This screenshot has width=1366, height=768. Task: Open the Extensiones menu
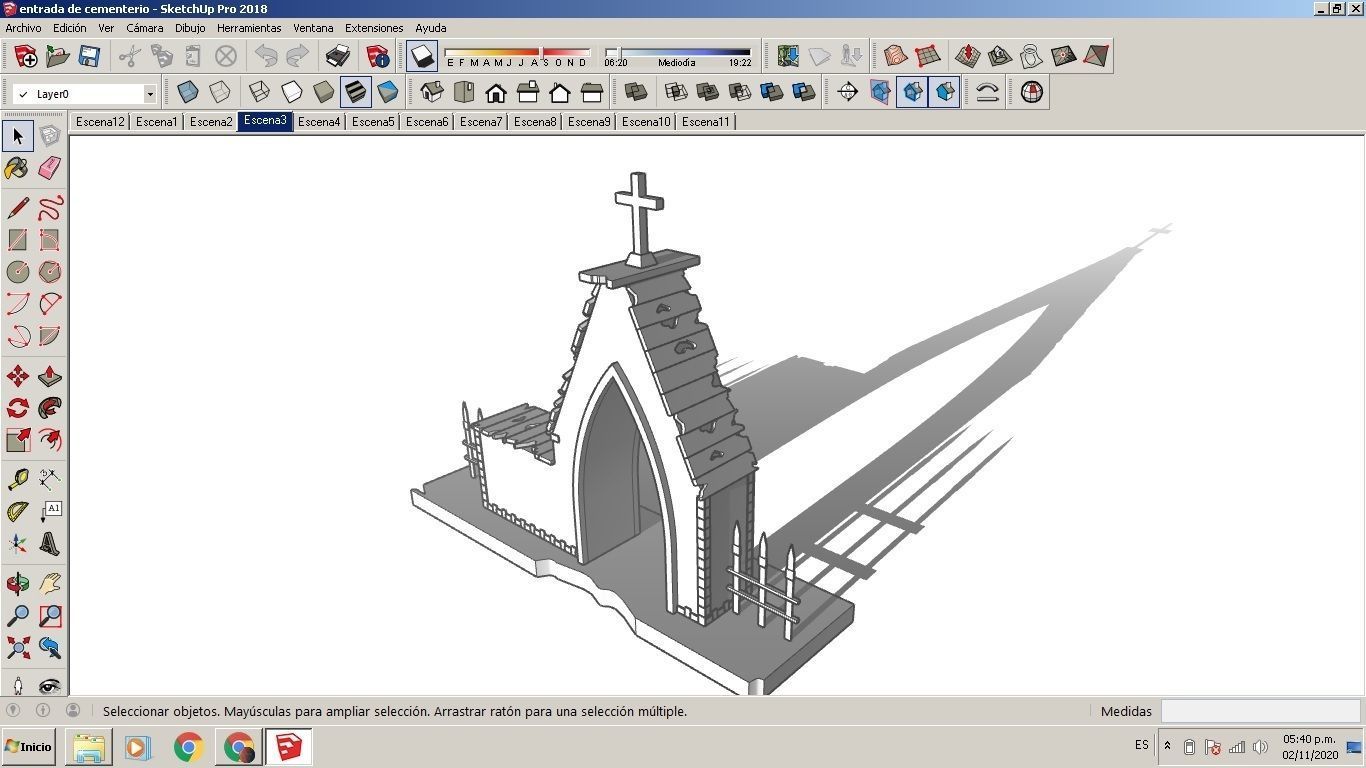click(374, 28)
